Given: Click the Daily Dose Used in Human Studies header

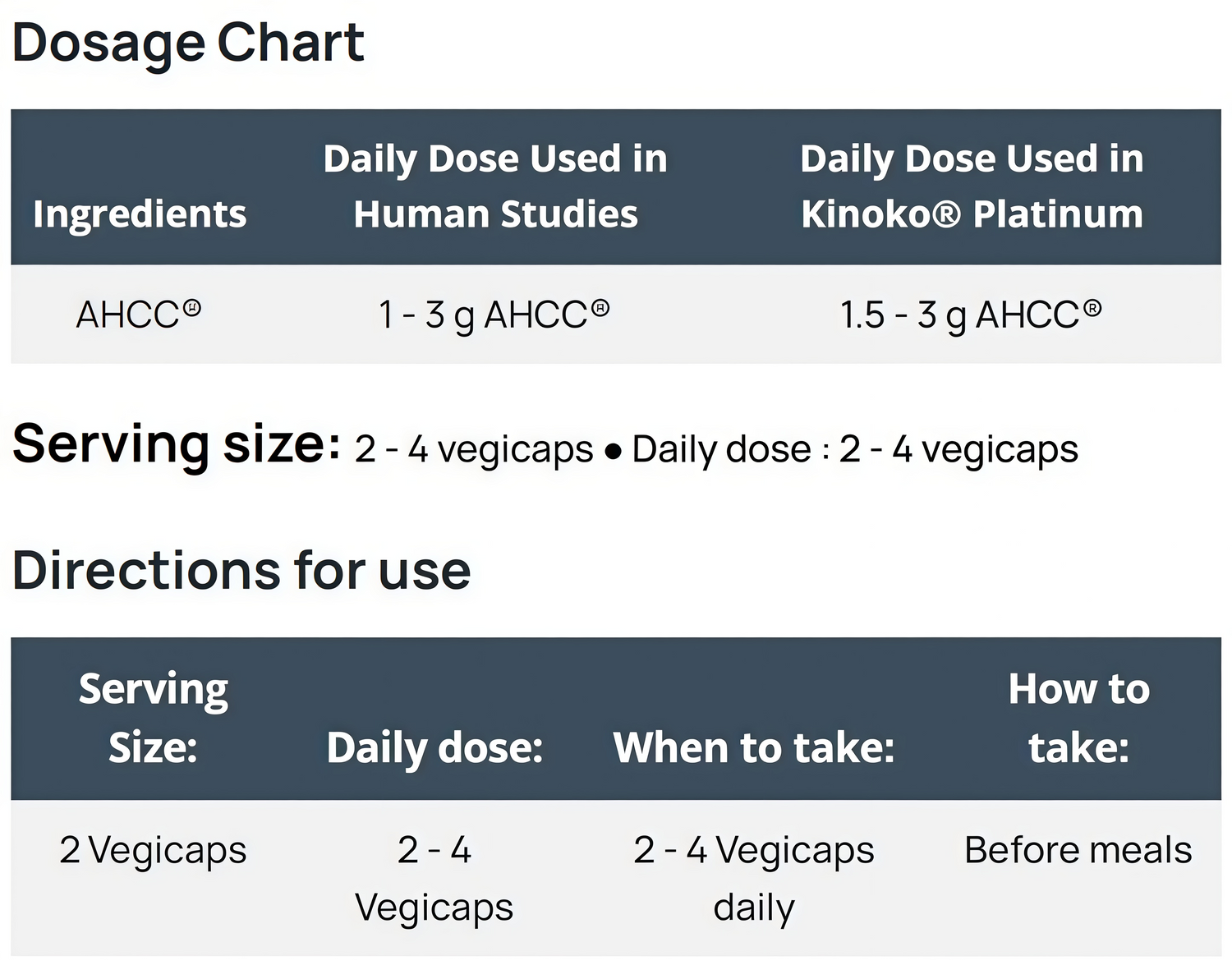Looking at the screenshot, I should 495,186.
